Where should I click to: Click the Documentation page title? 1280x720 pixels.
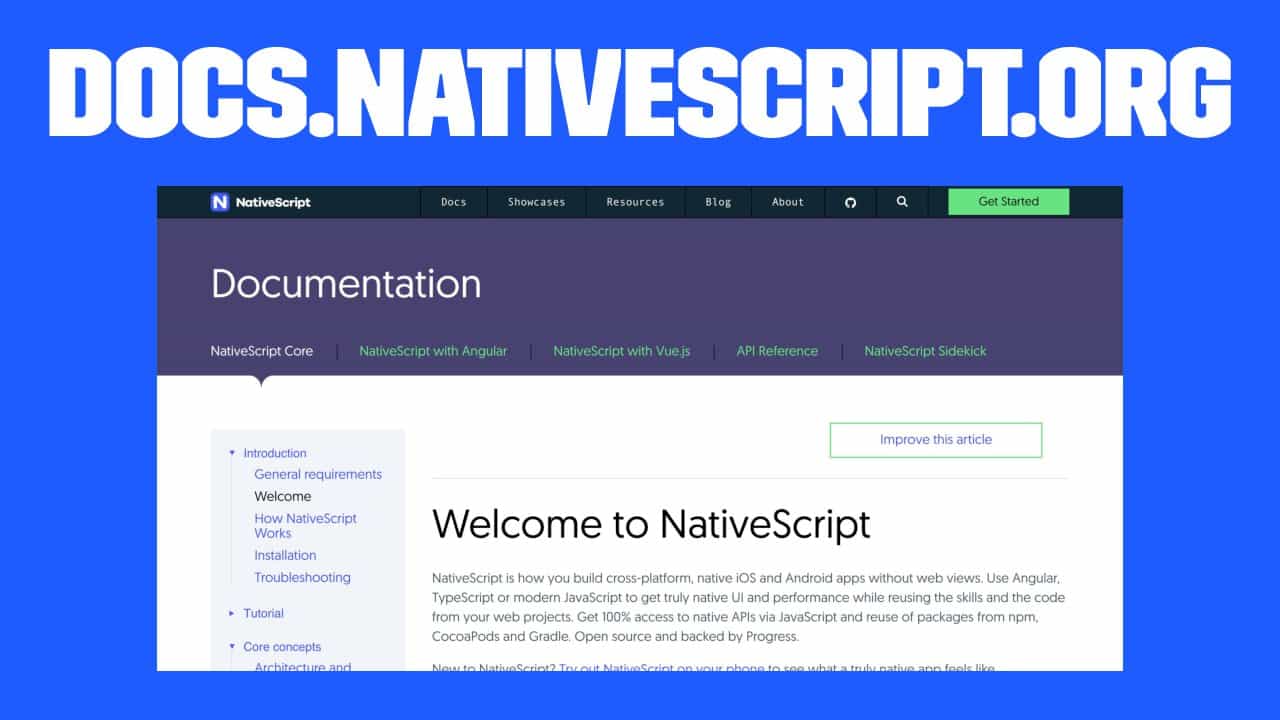point(346,284)
